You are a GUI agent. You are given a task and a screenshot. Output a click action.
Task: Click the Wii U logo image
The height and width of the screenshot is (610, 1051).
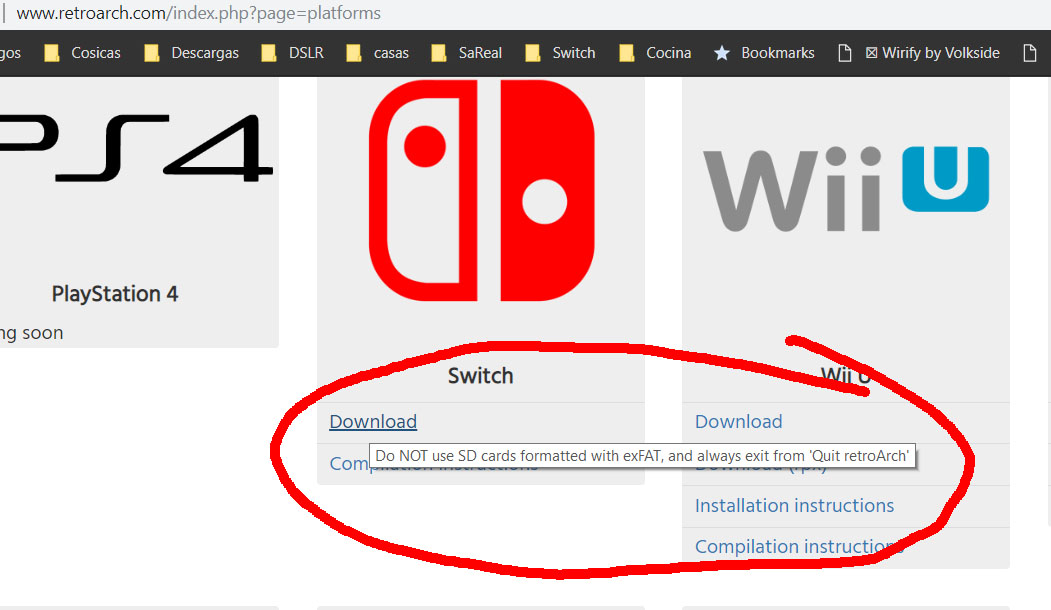[846, 189]
